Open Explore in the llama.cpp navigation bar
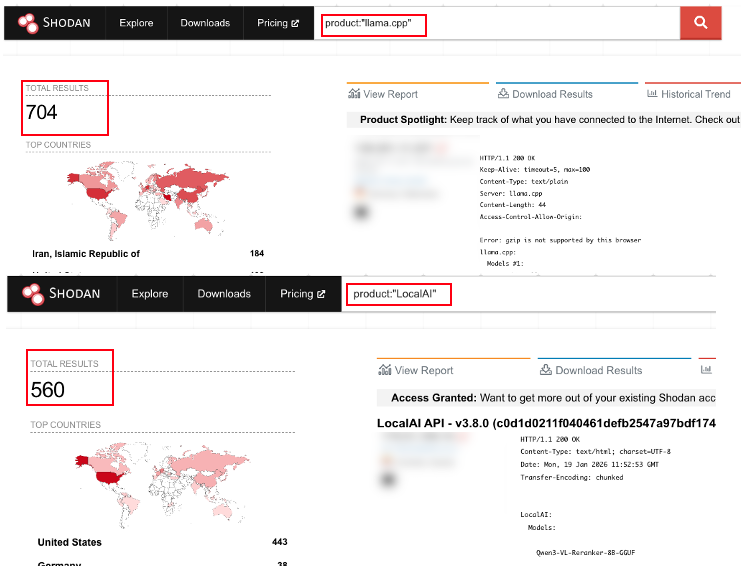Image resolution: width=741 pixels, height=566 pixels. (136, 23)
